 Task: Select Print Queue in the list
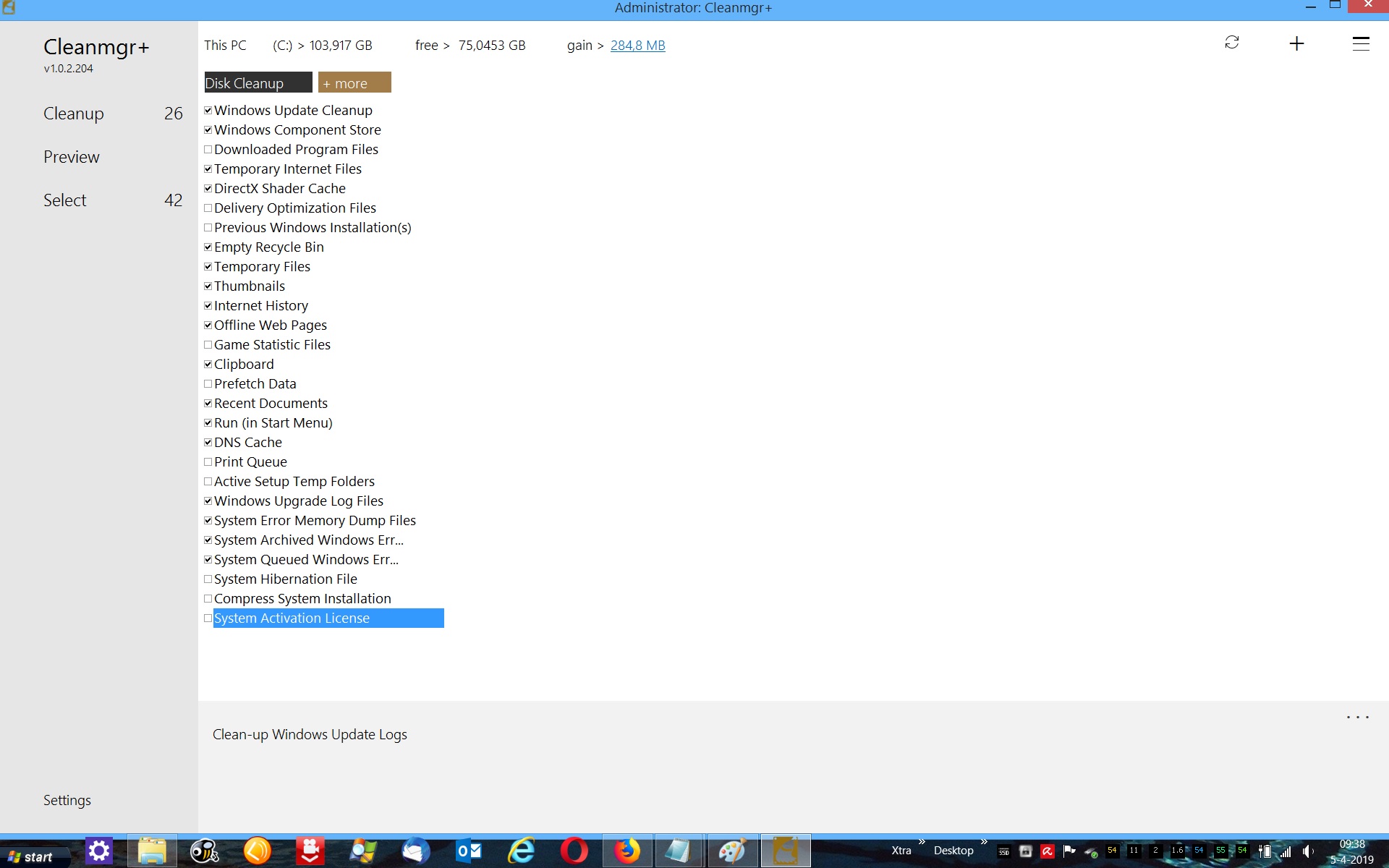[250, 462]
